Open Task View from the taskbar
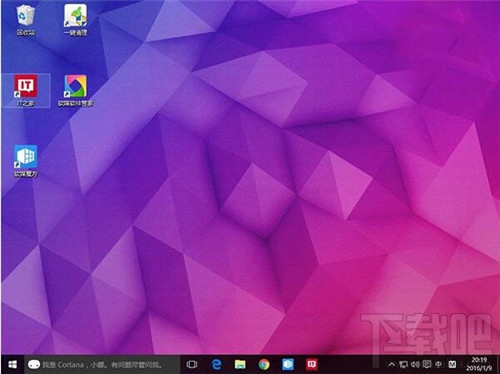This screenshot has height=374, width=500. coord(192,364)
